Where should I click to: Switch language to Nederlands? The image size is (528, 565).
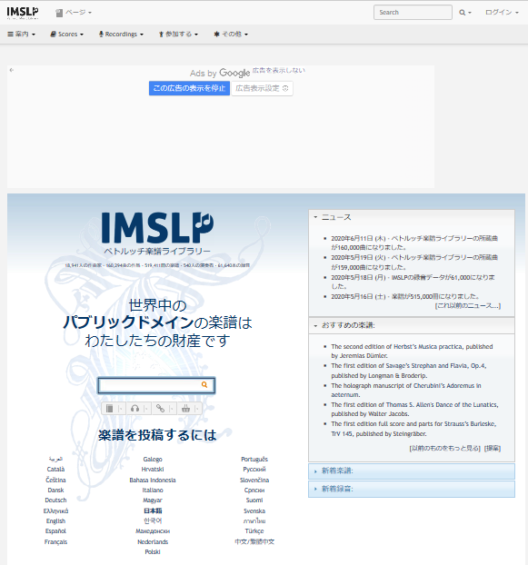152,542
